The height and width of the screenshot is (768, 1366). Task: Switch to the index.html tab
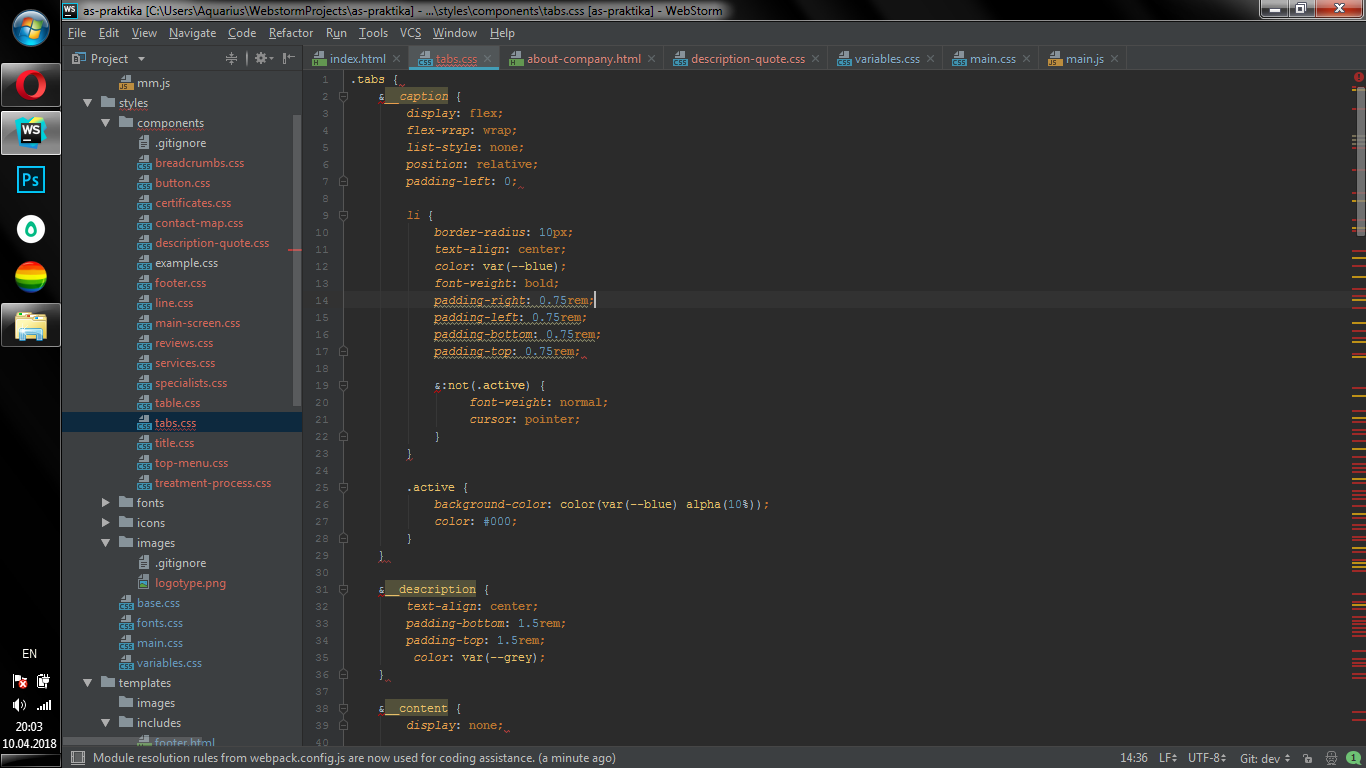357,59
